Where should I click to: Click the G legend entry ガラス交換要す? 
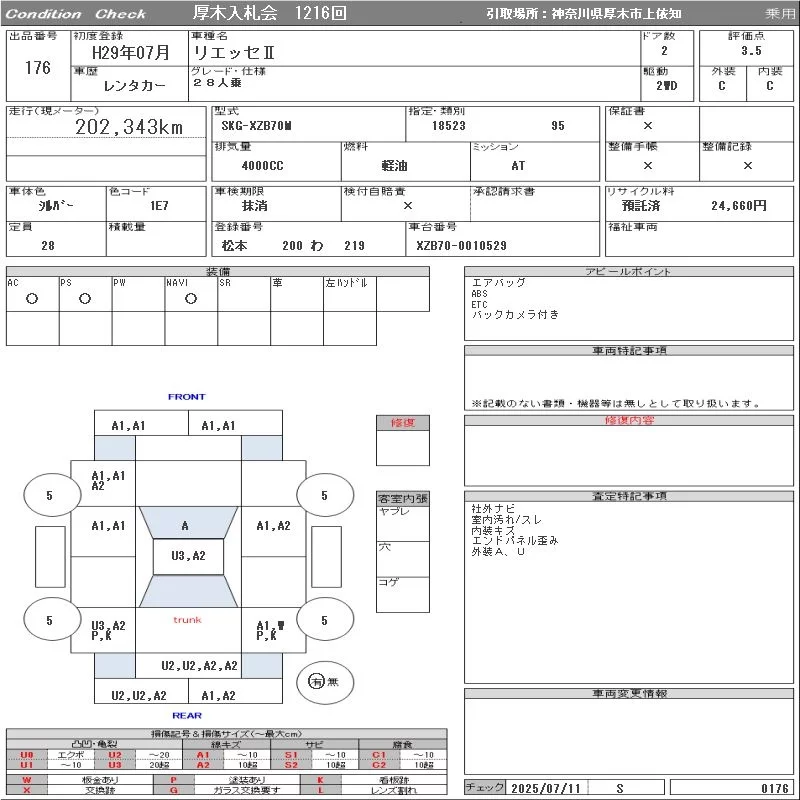pos(247,790)
